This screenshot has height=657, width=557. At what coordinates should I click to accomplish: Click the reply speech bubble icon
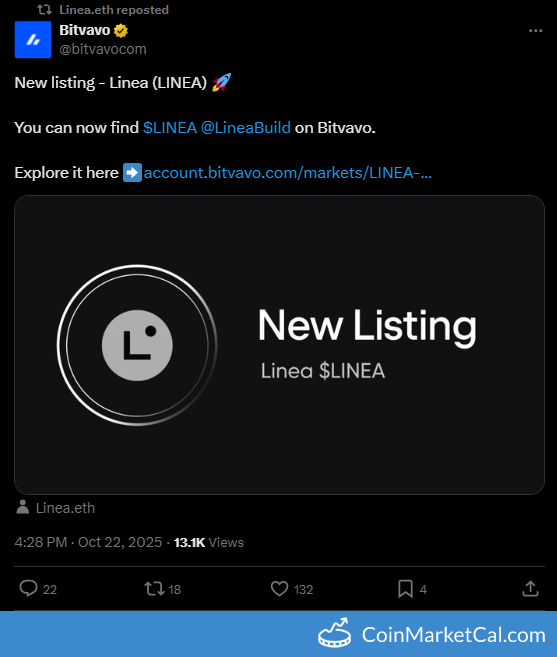pyautogui.click(x=28, y=588)
